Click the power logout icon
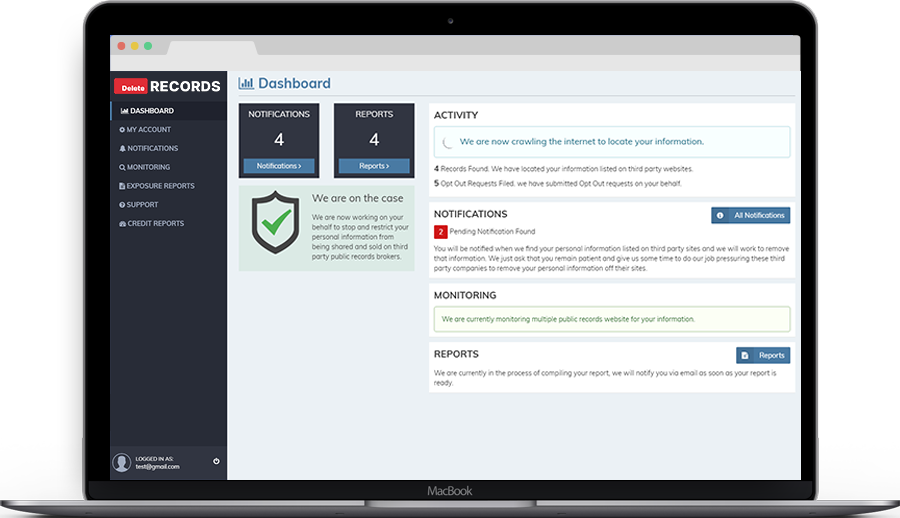Viewport: 900px width, 518px height. 216,461
